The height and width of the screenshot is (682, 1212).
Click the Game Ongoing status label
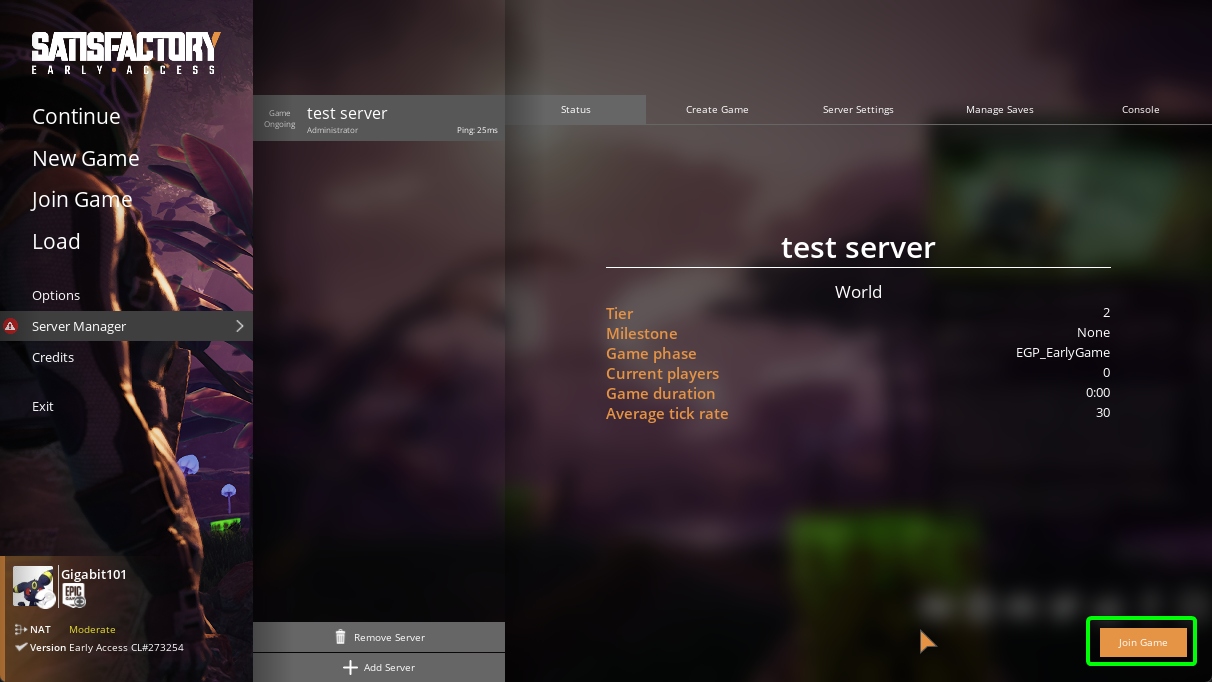point(280,118)
